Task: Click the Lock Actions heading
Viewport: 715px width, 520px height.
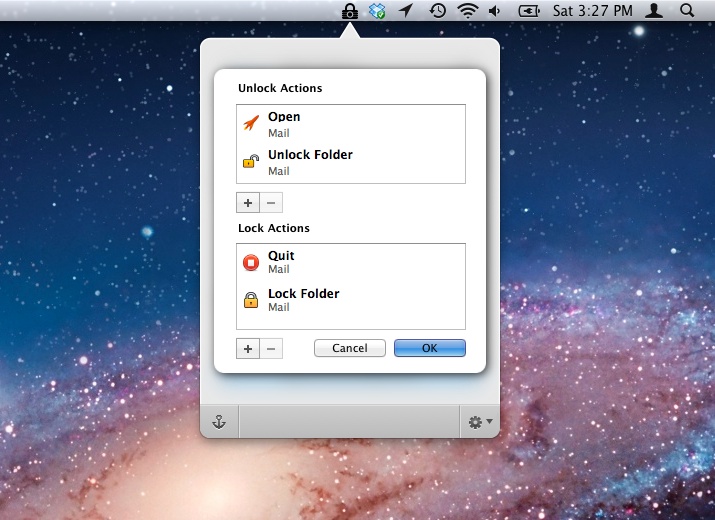Action: (274, 228)
